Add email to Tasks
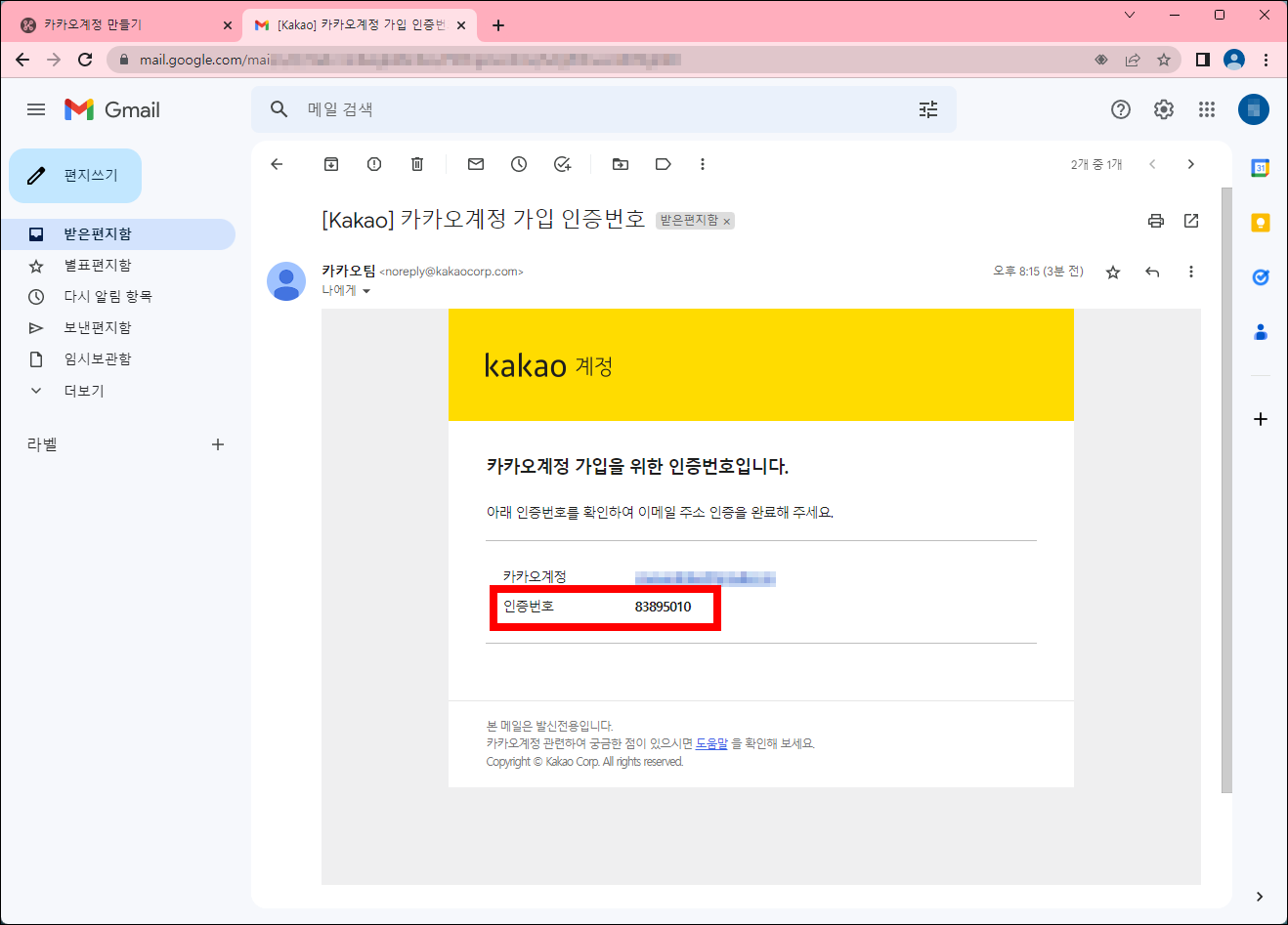 pos(562,164)
